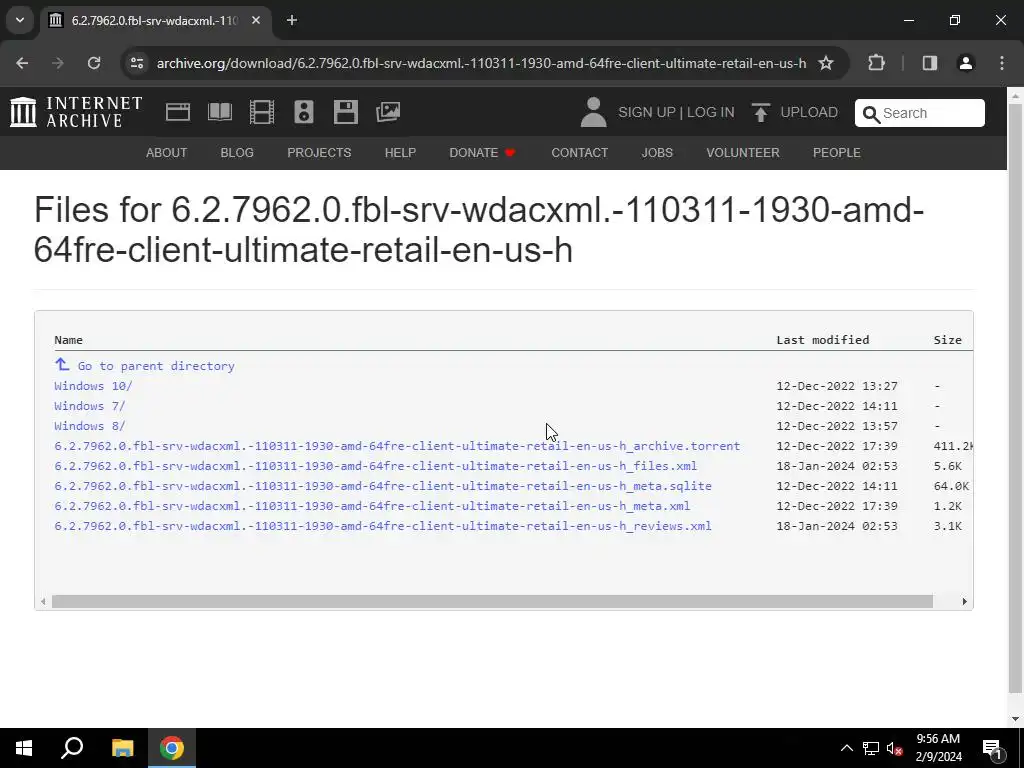Open the PEOPLE menu item
The image size is (1024, 768).
point(837,153)
